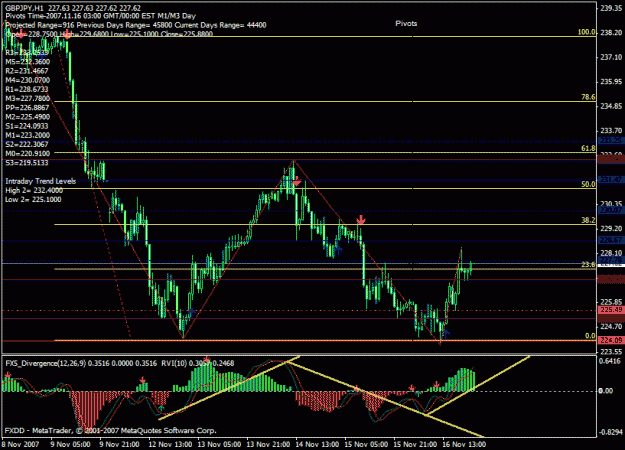Click the blue arrow near the 228.10 price dip
The height and width of the screenshot is (450, 625).
pyautogui.click(x=338, y=250)
